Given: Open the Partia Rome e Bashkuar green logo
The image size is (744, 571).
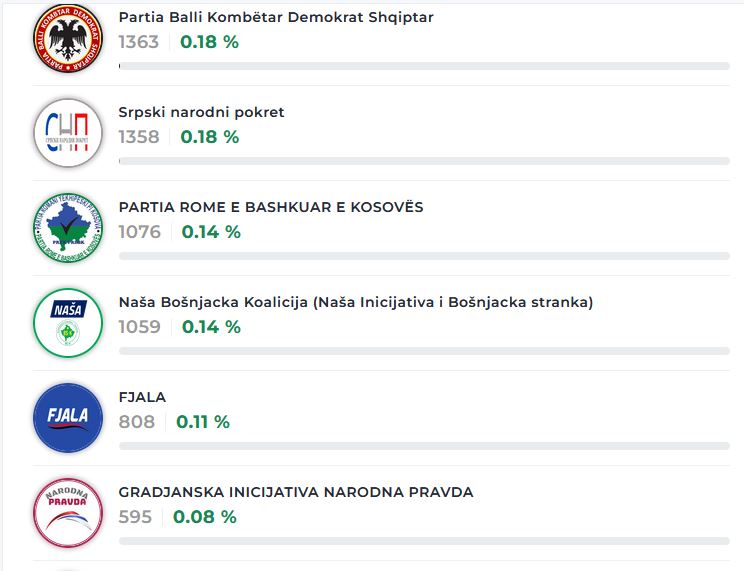Looking at the screenshot, I should [68, 228].
